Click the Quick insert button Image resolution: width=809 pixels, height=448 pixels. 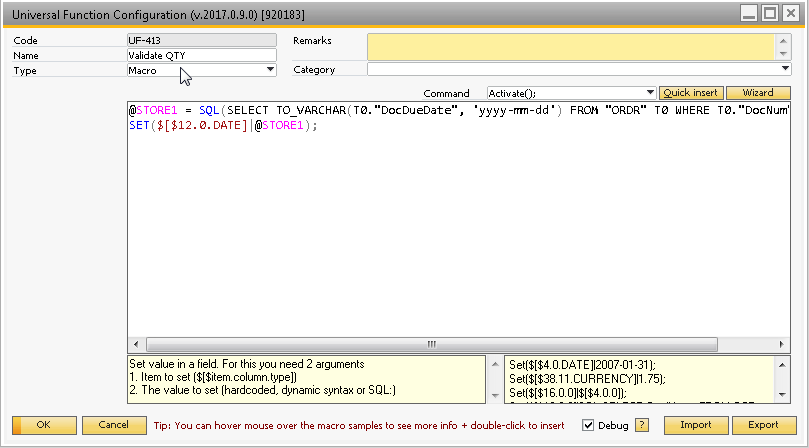(x=691, y=93)
